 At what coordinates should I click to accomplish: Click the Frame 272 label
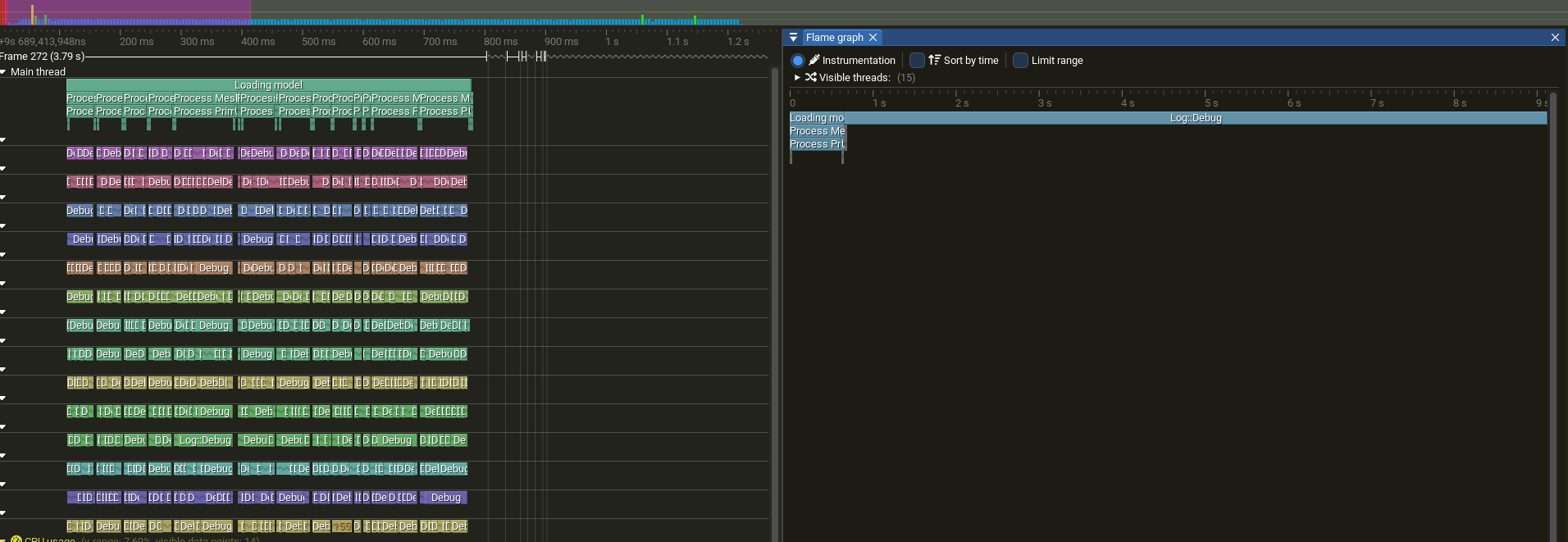pos(42,57)
